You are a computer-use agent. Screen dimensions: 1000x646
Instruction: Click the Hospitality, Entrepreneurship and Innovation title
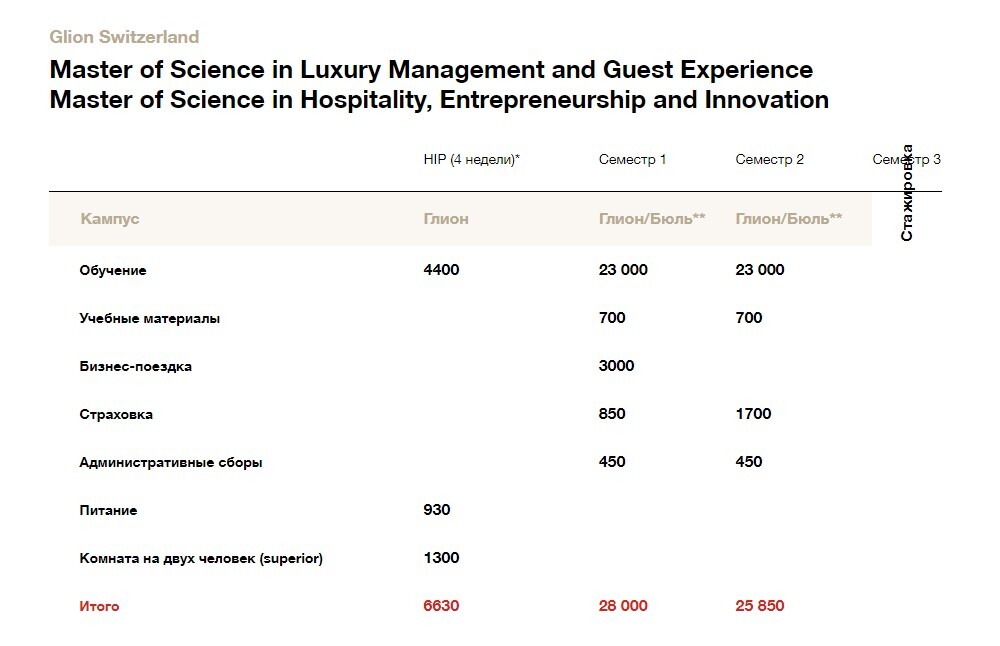(x=439, y=100)
